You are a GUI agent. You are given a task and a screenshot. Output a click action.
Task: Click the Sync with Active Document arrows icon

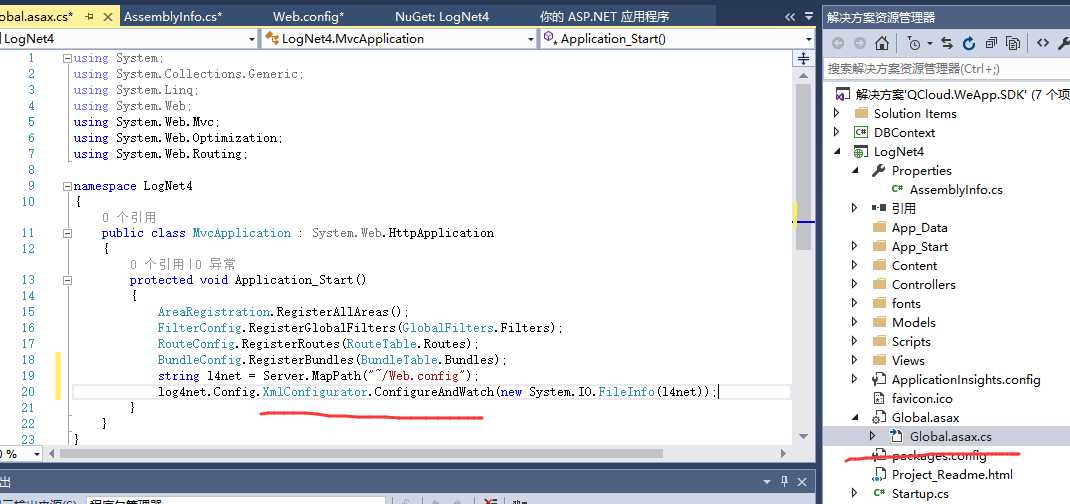click(x=946, y=44)
